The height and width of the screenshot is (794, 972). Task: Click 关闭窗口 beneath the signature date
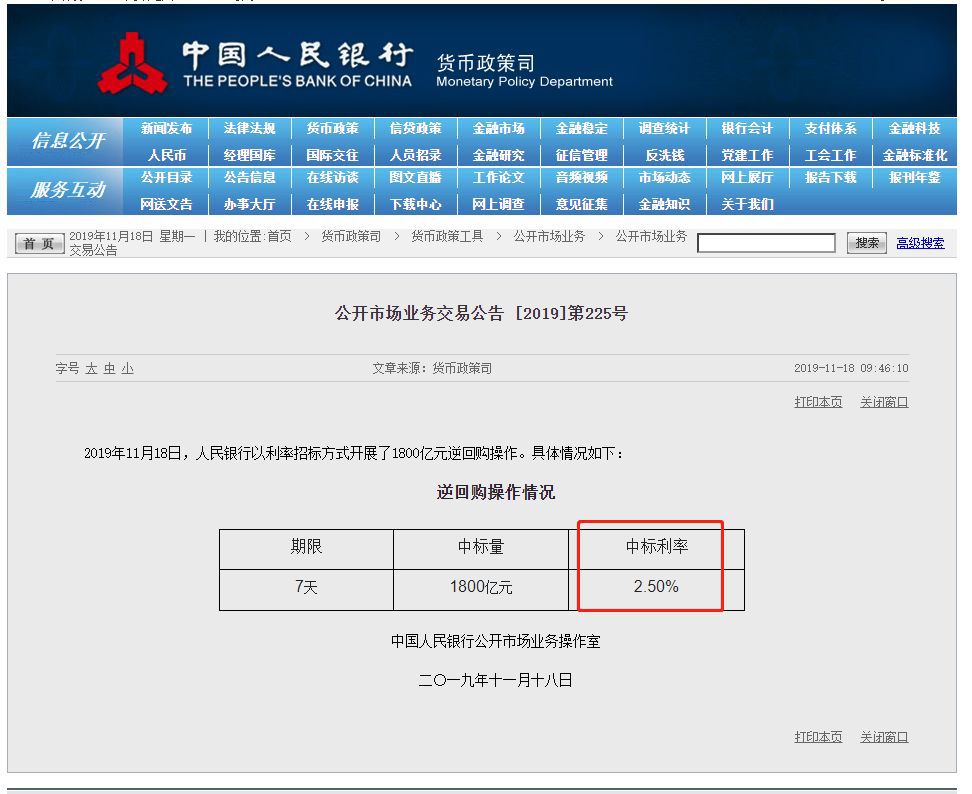[884, 737]
